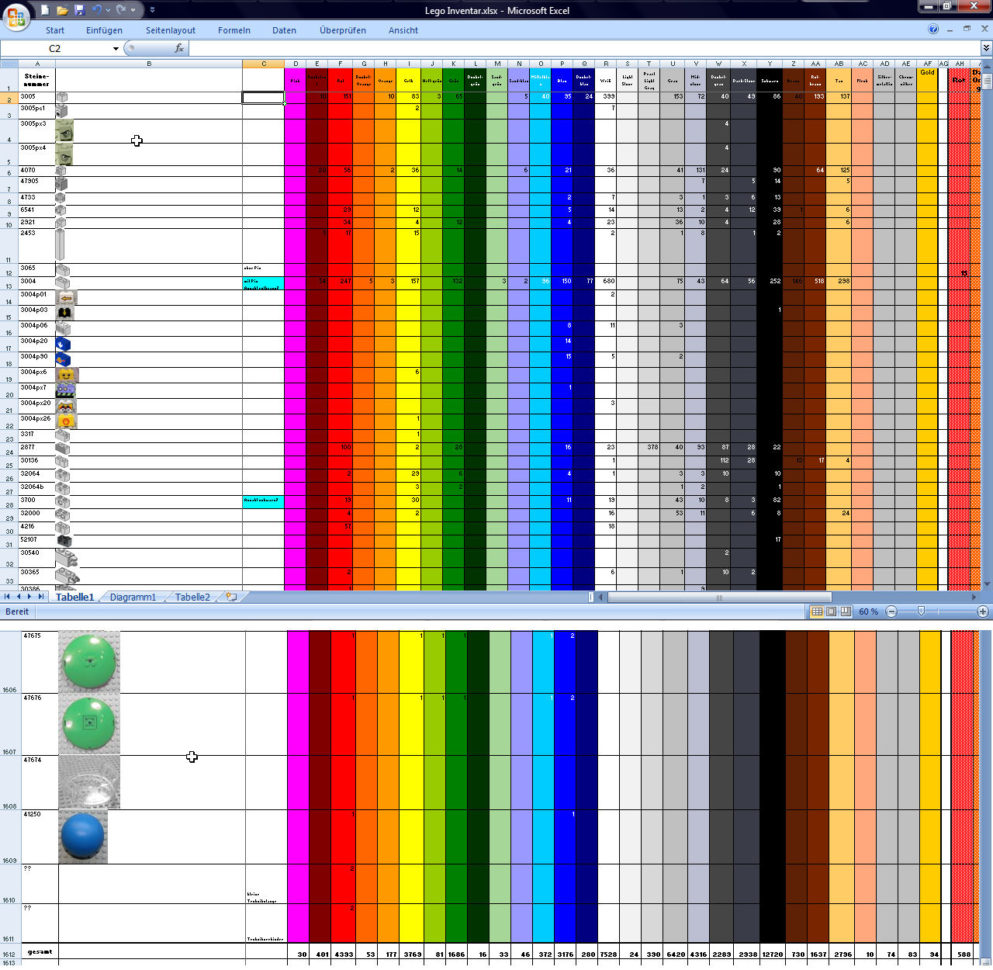The height and width of the screenshot is (970, 993).
Task: Switch to the Tabelle2 sheet
Action: (x=190, y=596)
